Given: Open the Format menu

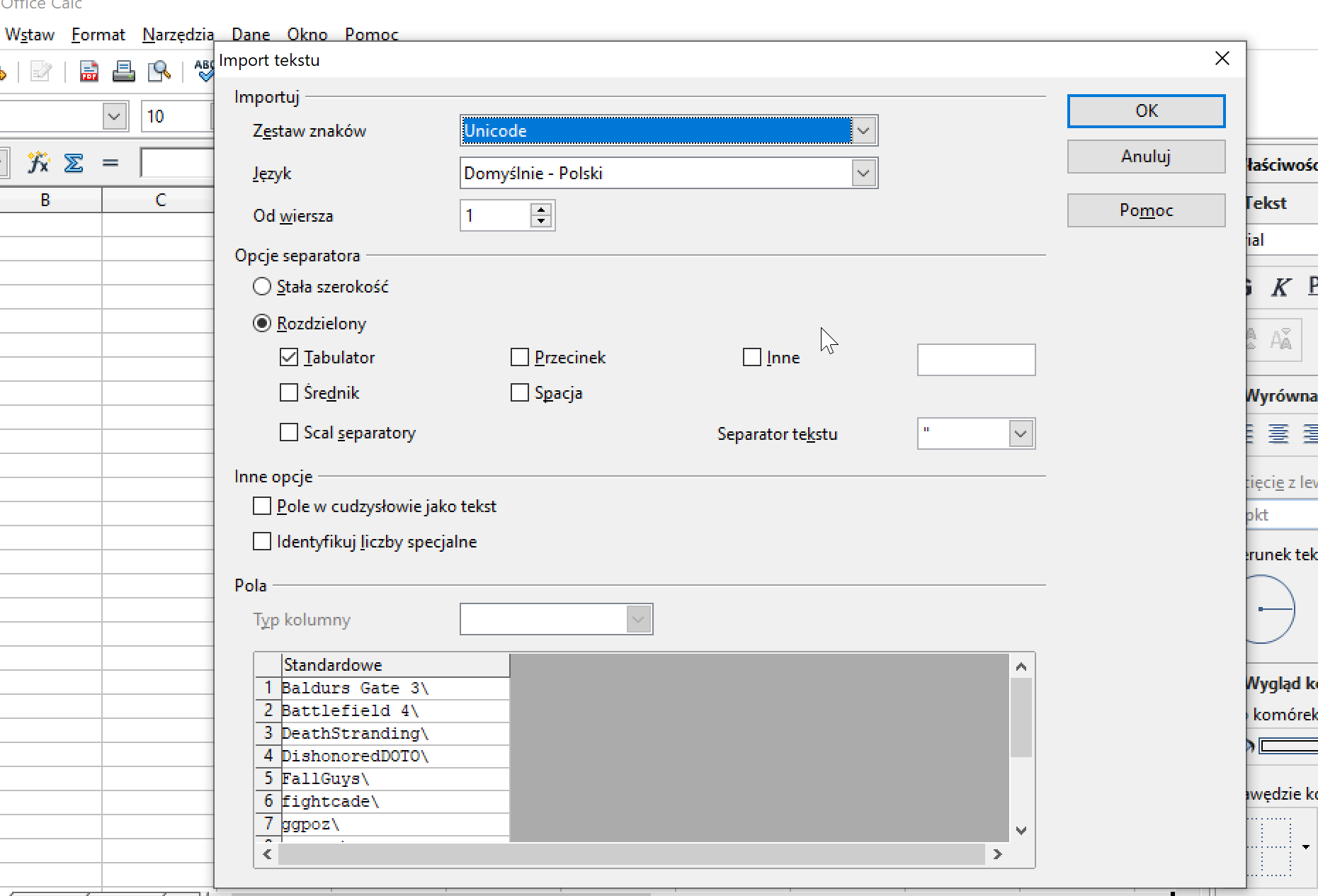Looking at the screenshot, I should click(x=98, y=35).
